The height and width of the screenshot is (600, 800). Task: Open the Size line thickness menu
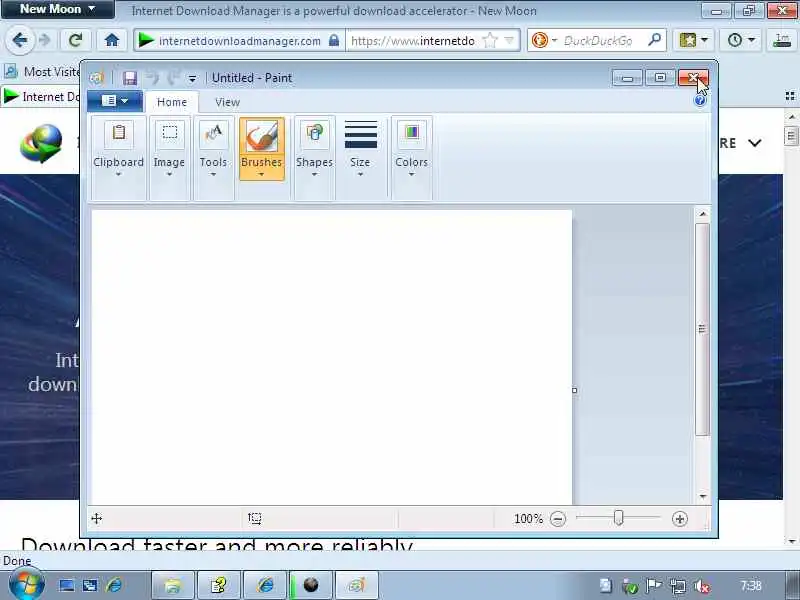point(360,148)
